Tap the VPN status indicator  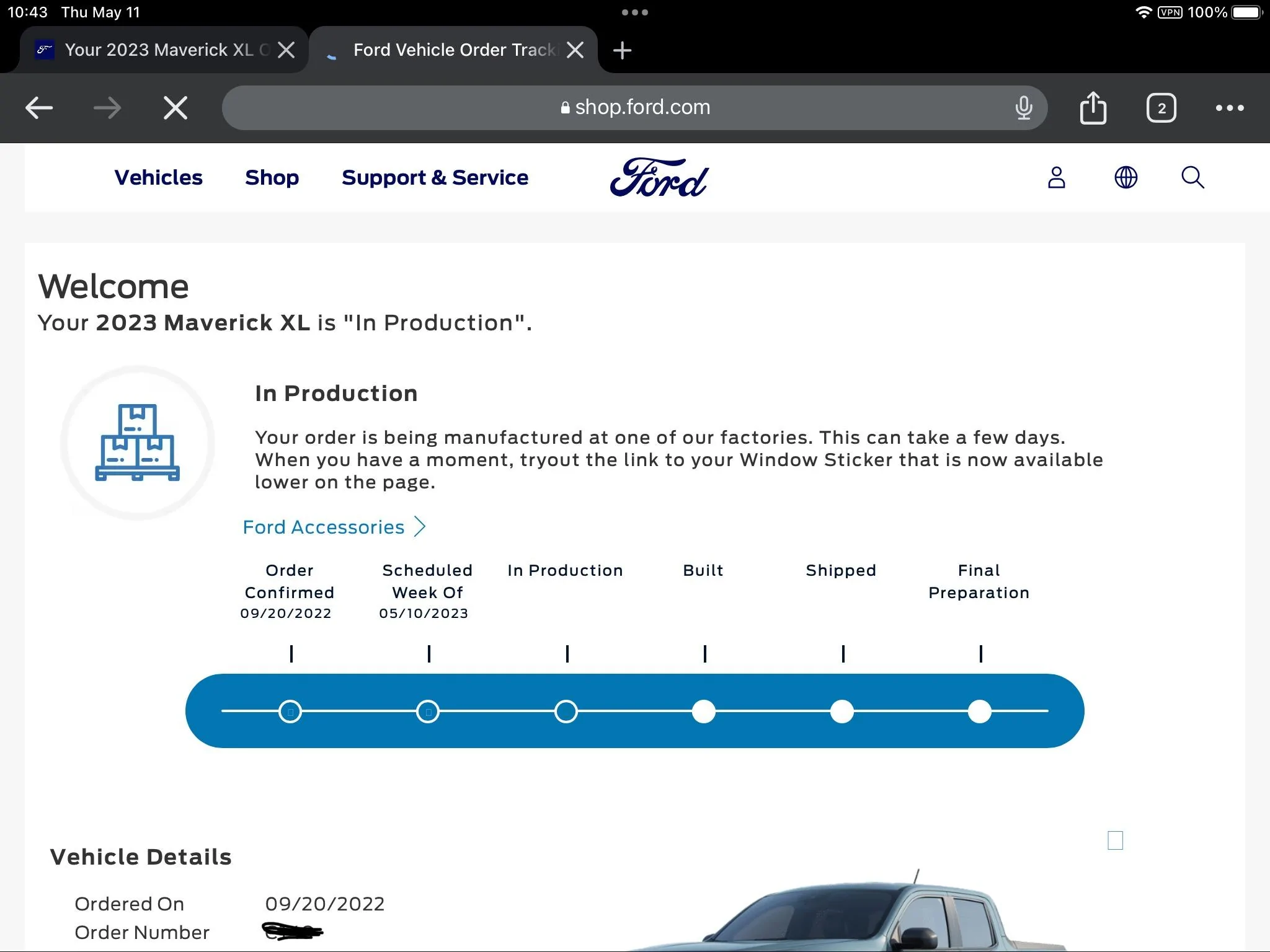click(1170, 12)
